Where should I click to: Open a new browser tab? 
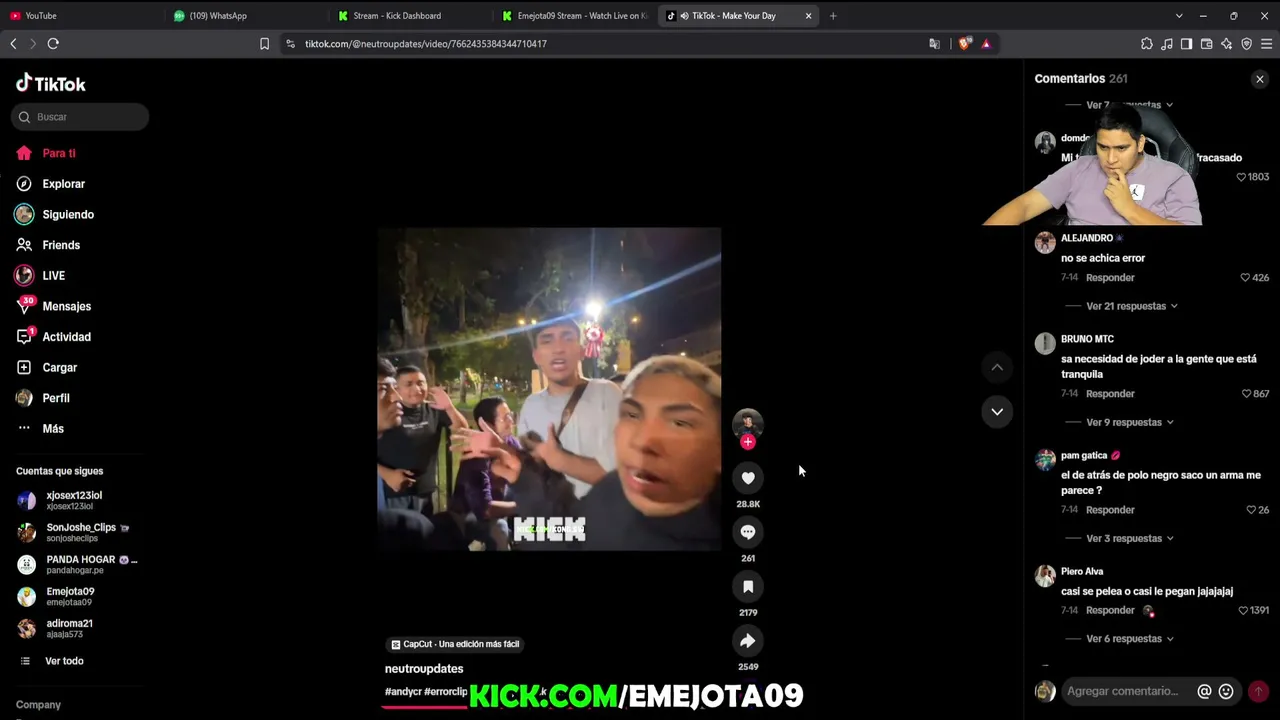833,16
